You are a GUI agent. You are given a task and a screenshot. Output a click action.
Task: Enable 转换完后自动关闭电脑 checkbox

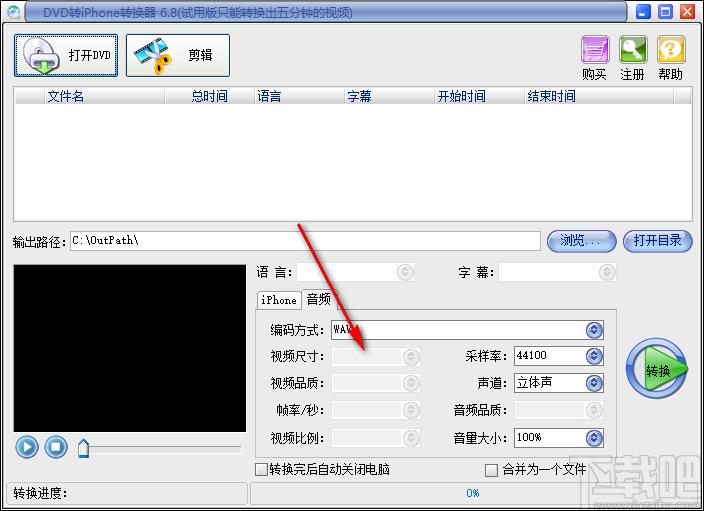[261, 470]
